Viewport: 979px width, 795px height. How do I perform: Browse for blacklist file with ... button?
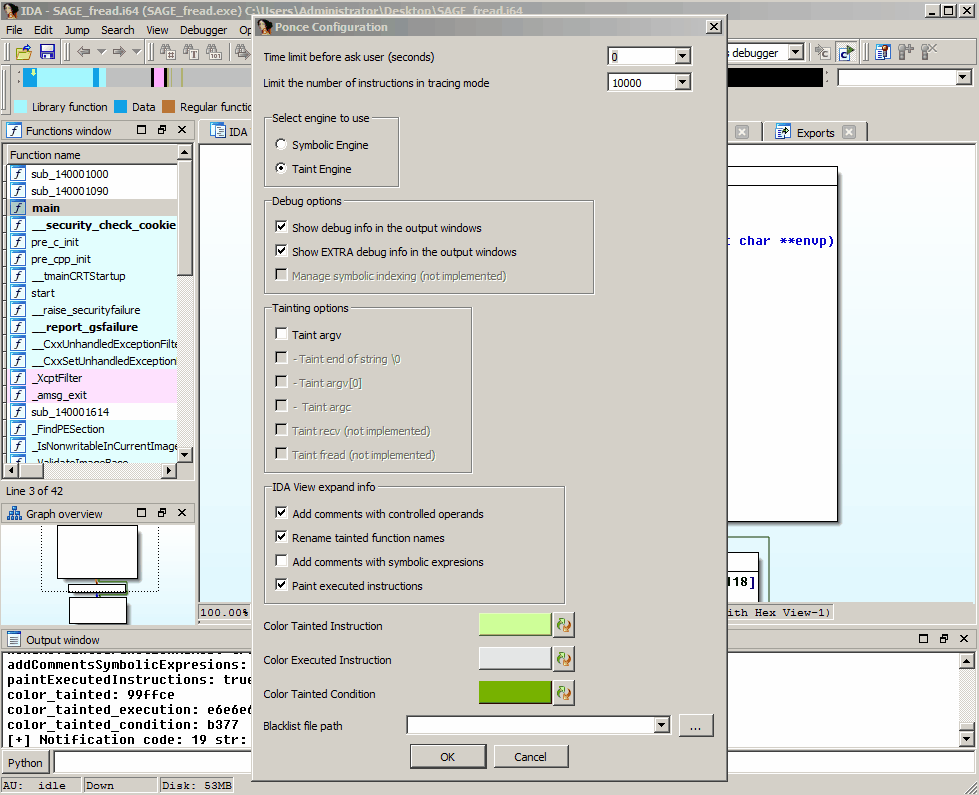coord(696,726)
